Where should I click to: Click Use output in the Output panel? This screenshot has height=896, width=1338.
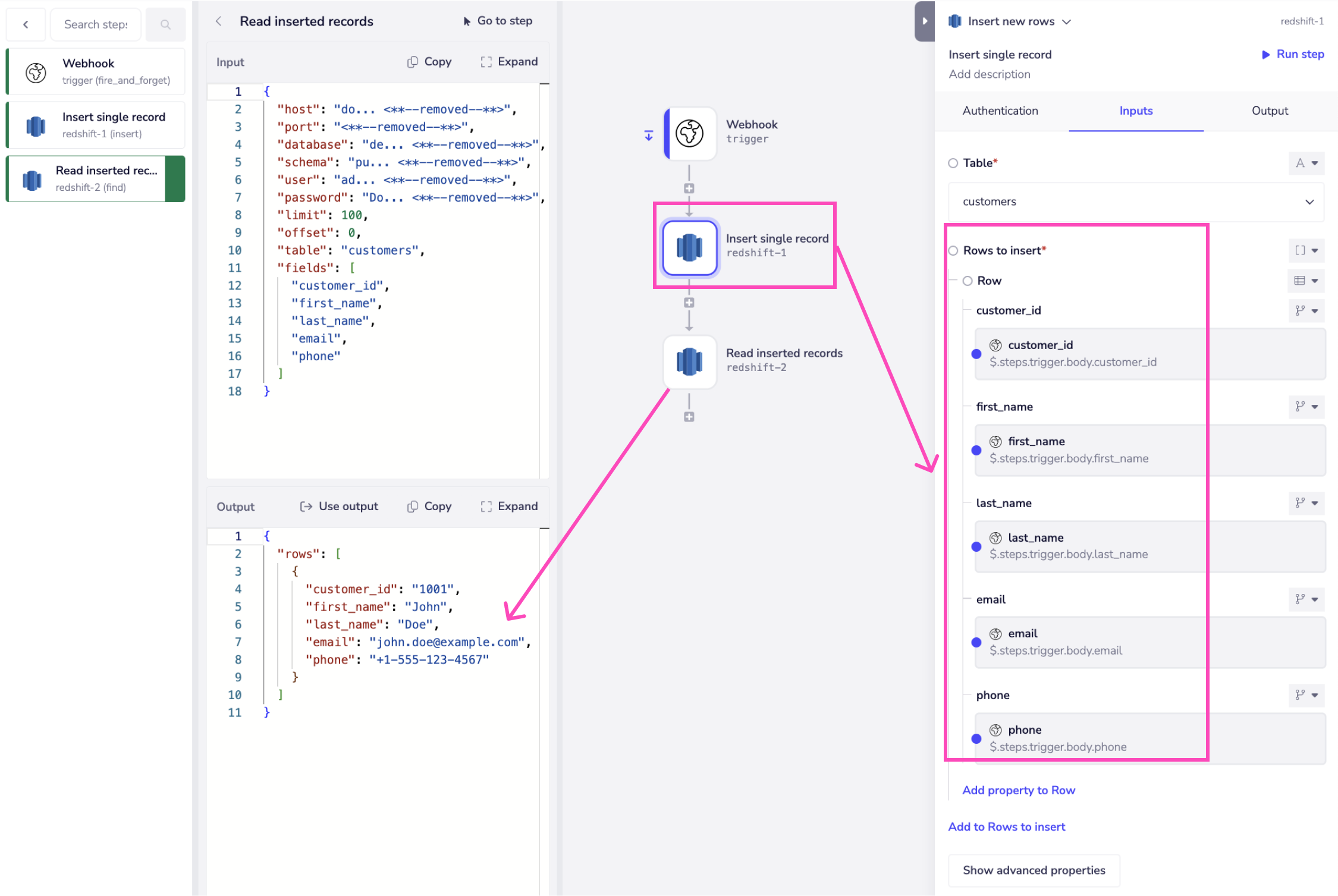click(340, 507)
